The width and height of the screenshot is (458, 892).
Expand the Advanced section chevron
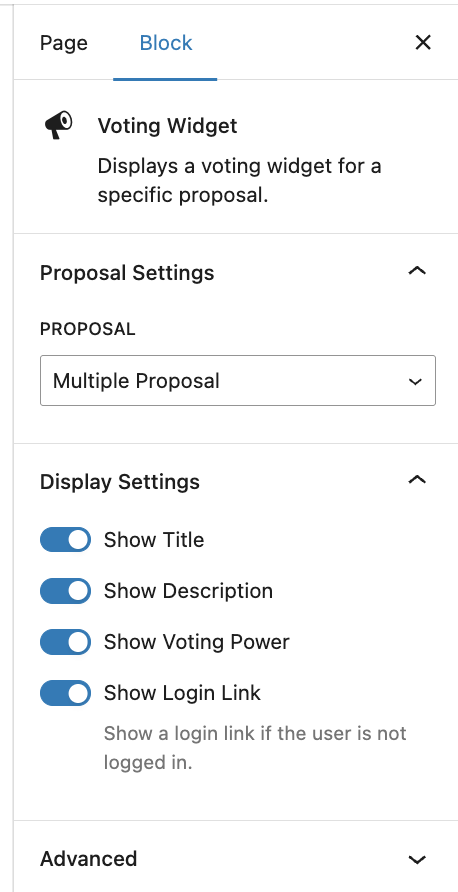point(417,860)
